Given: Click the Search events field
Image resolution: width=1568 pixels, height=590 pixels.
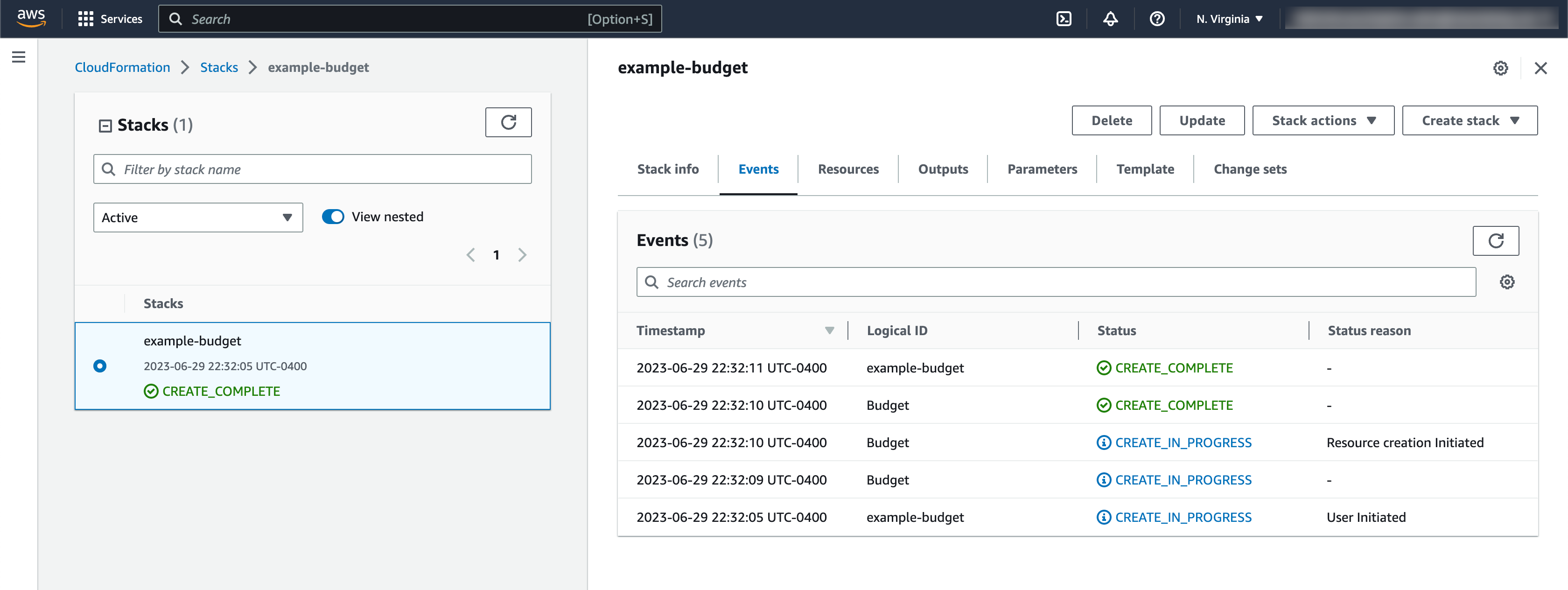Looking at the screenshot, I should 1056,282.
